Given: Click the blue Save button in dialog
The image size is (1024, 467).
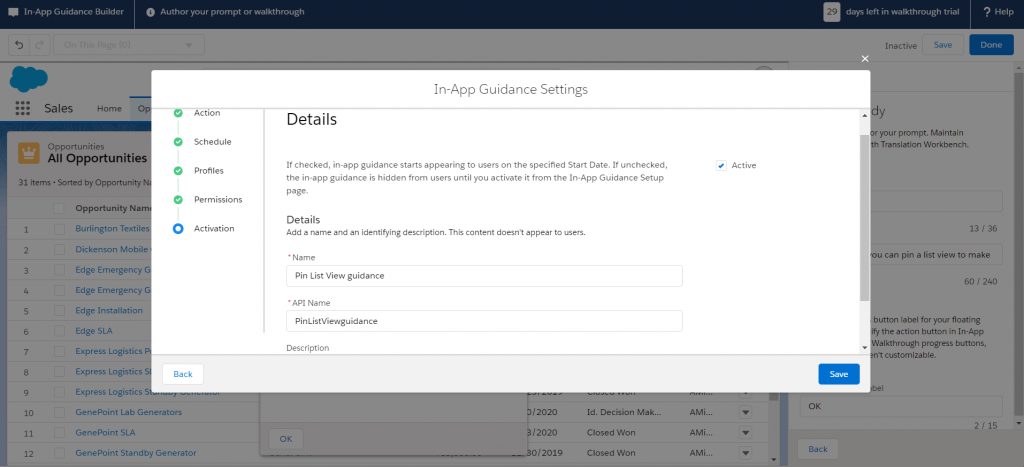Looking at the screenshot, I should click(x=838, y=374).
